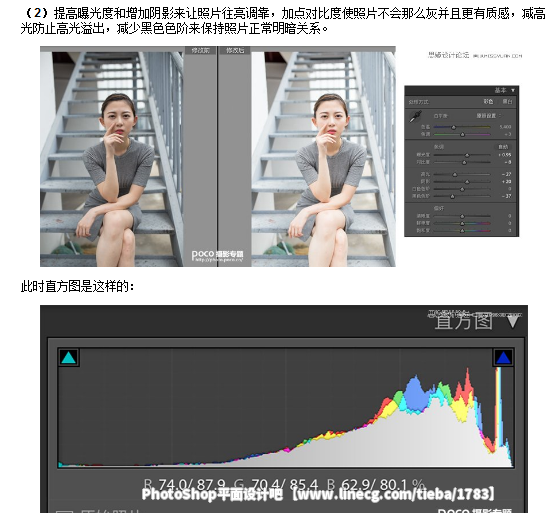Click the 曝光度 exposure slider handle
550x513 pixels.
(467, 155)
